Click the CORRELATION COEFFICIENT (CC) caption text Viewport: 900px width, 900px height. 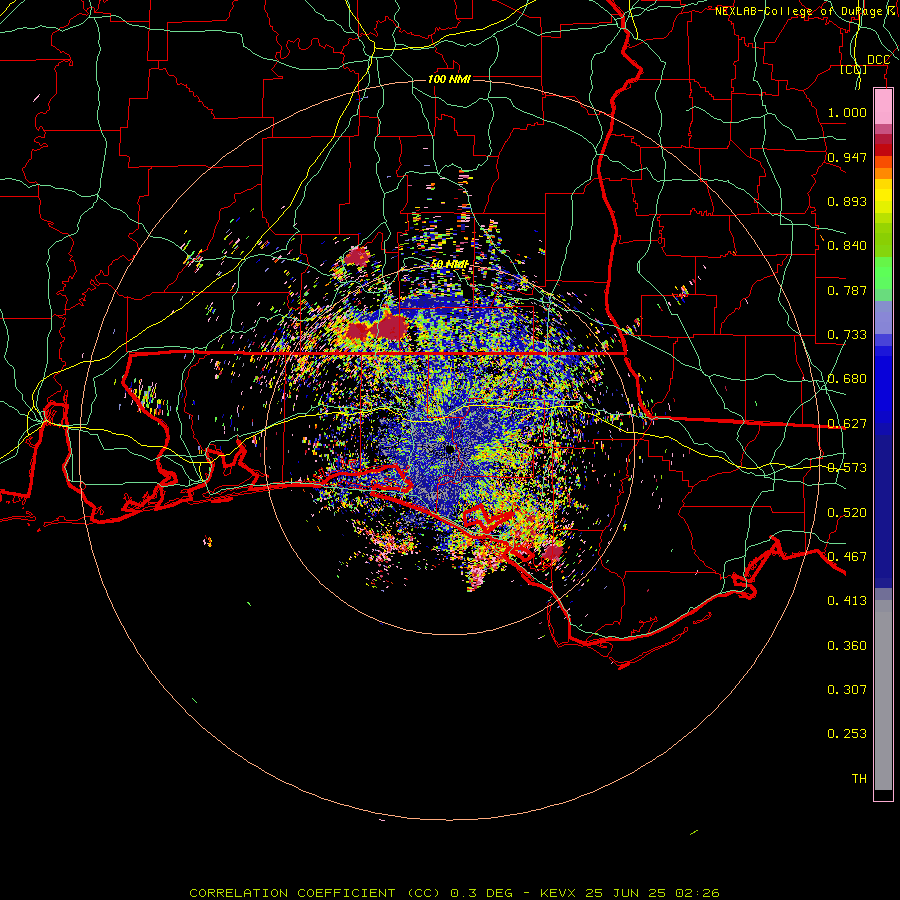[316, 893]
